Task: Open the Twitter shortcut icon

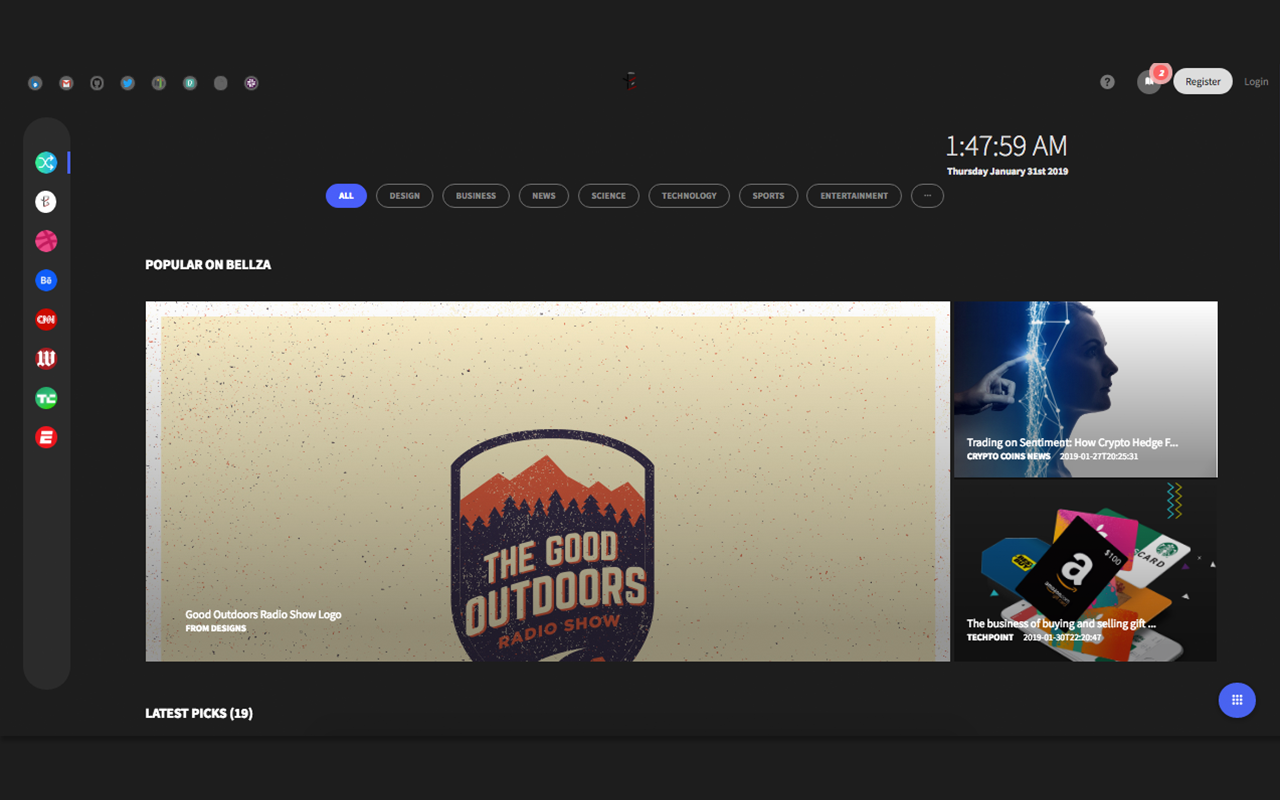Action: [128, 83]
